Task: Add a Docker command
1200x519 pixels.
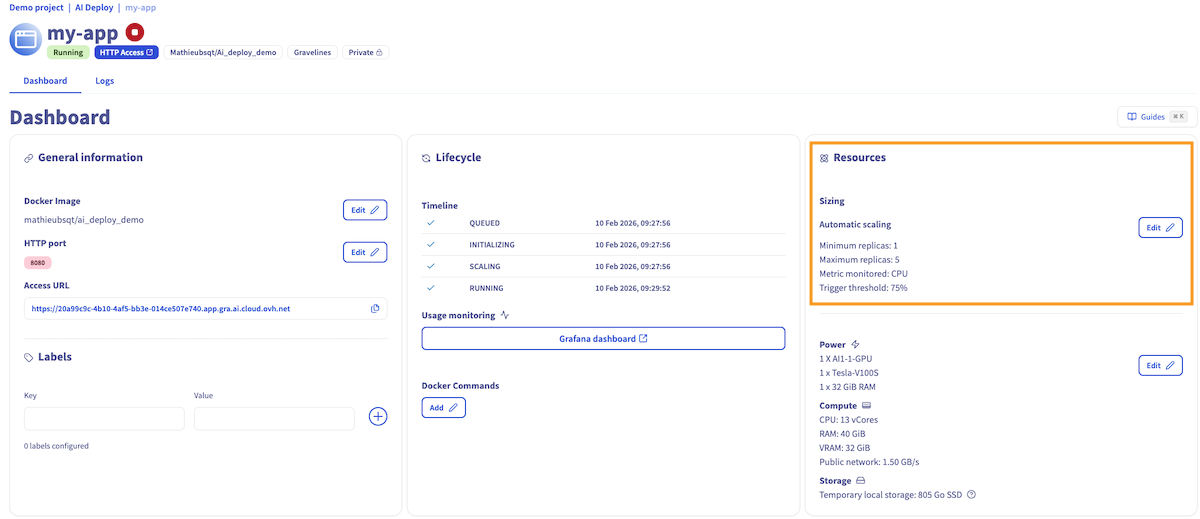Action: [443, 408]
